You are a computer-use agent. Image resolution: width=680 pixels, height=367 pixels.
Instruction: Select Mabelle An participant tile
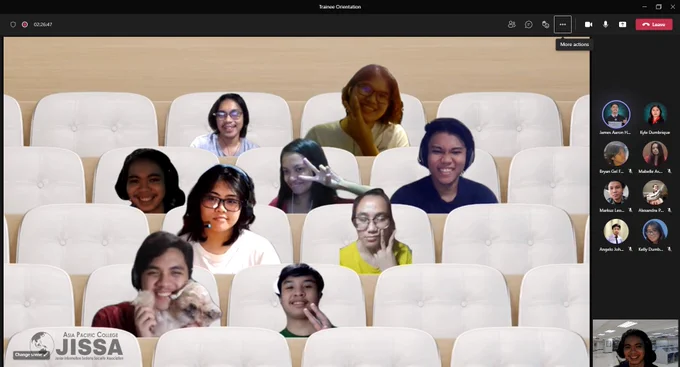pyautogui.click(x=655, y=157)
